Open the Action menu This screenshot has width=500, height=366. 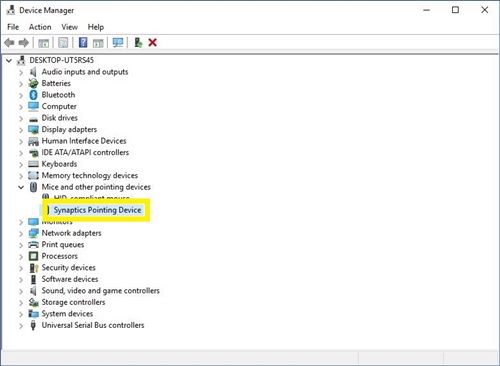40,27
